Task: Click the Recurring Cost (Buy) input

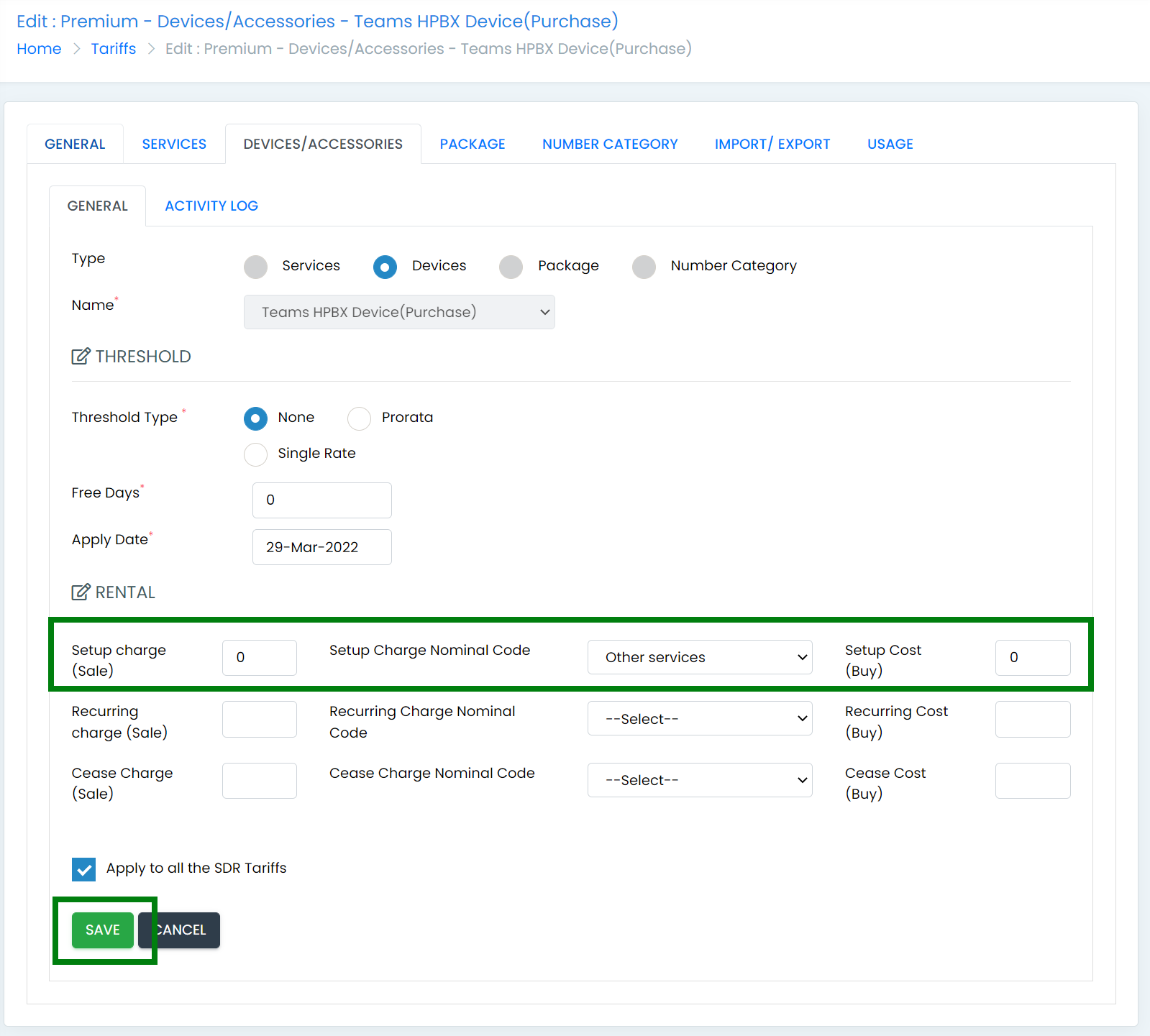Action: tap(1033, 719)
